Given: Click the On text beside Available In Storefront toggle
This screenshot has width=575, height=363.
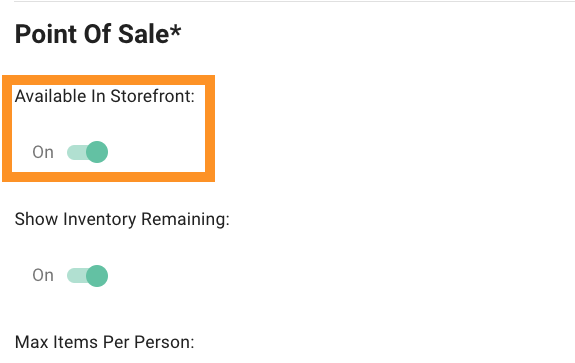Looking at the screenshot, I should (x=43, y=152).
